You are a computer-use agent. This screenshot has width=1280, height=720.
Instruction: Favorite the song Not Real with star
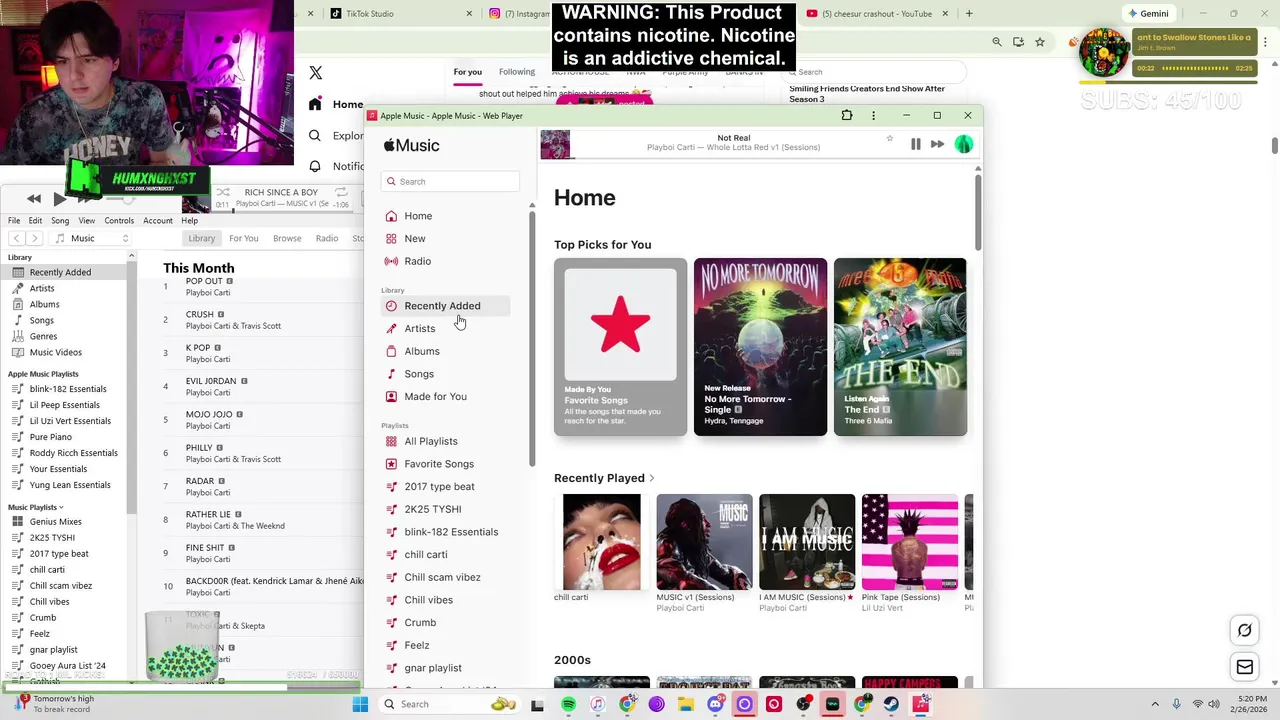(x=889, y=138)
